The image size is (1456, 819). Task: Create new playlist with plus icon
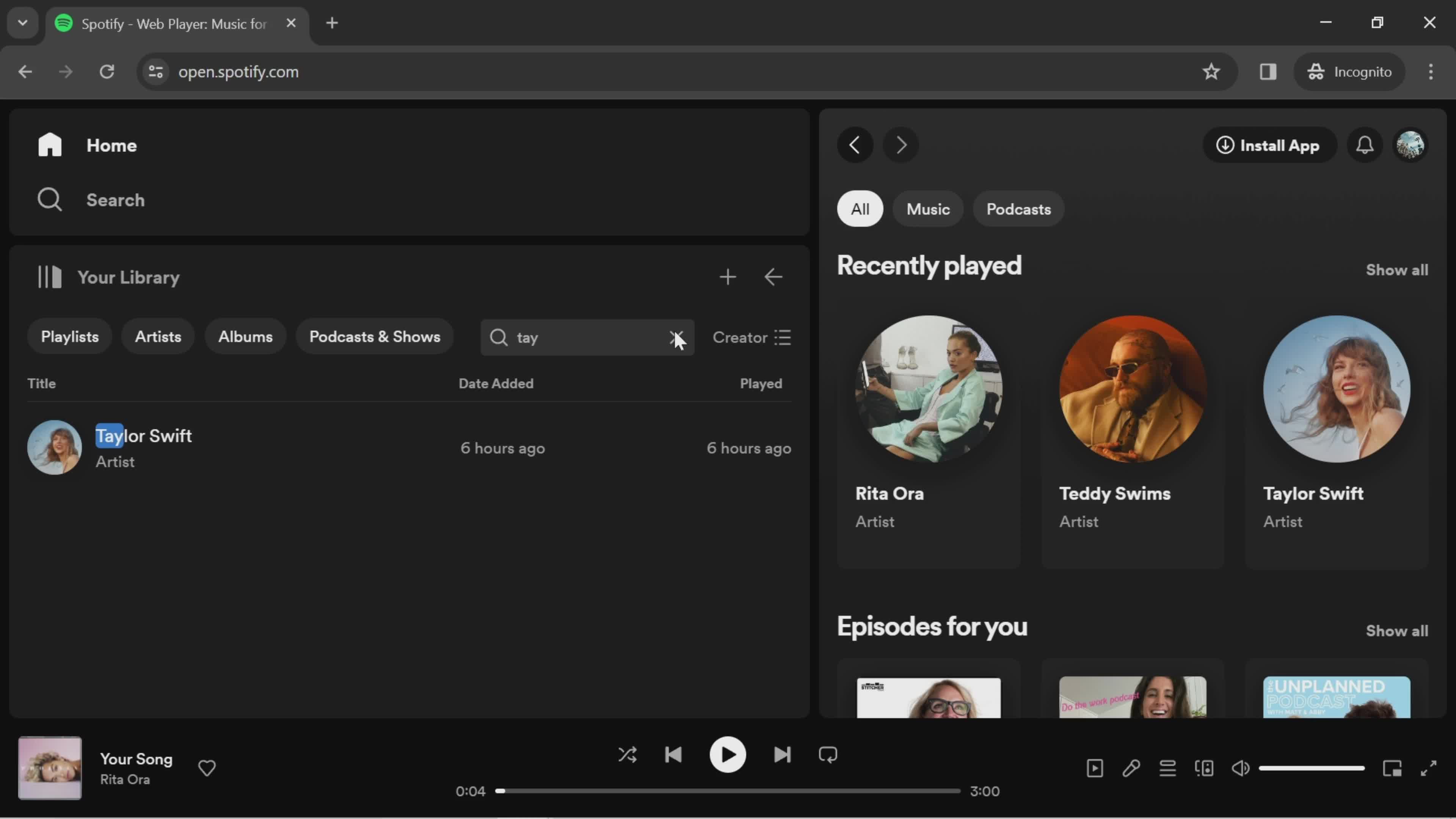point(728,277)
